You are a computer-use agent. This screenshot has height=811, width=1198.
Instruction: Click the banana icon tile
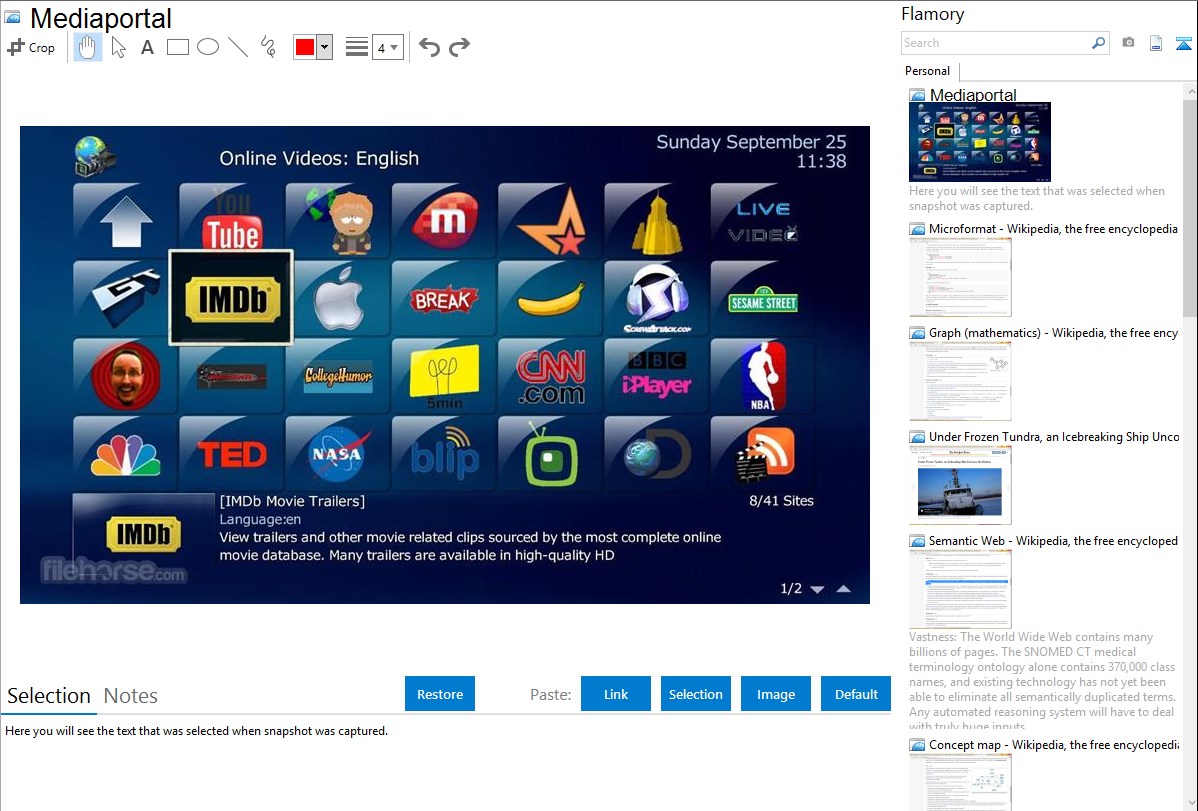click(x=549, y=298)
